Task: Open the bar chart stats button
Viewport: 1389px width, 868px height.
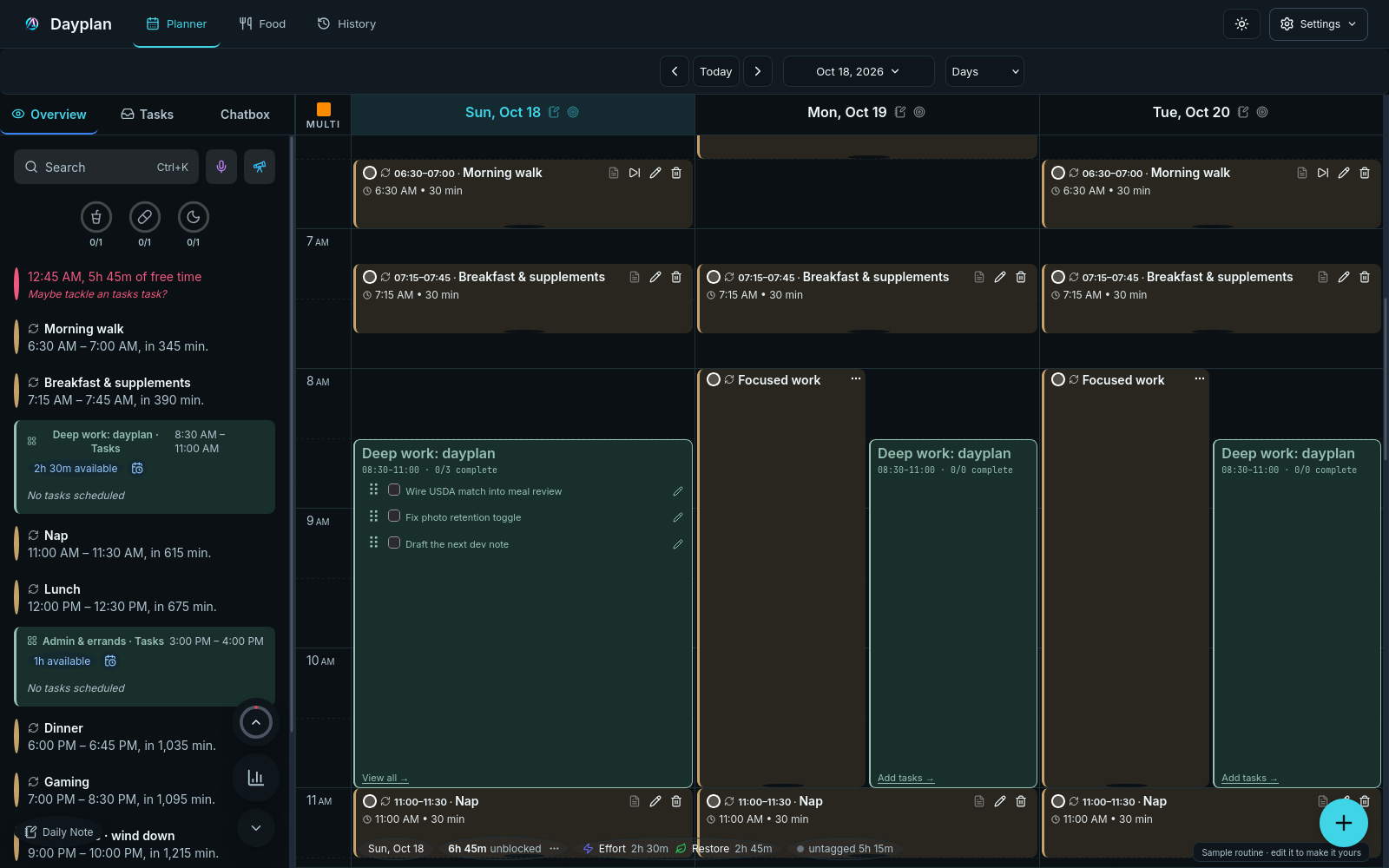Action: [x=256, y=778]
